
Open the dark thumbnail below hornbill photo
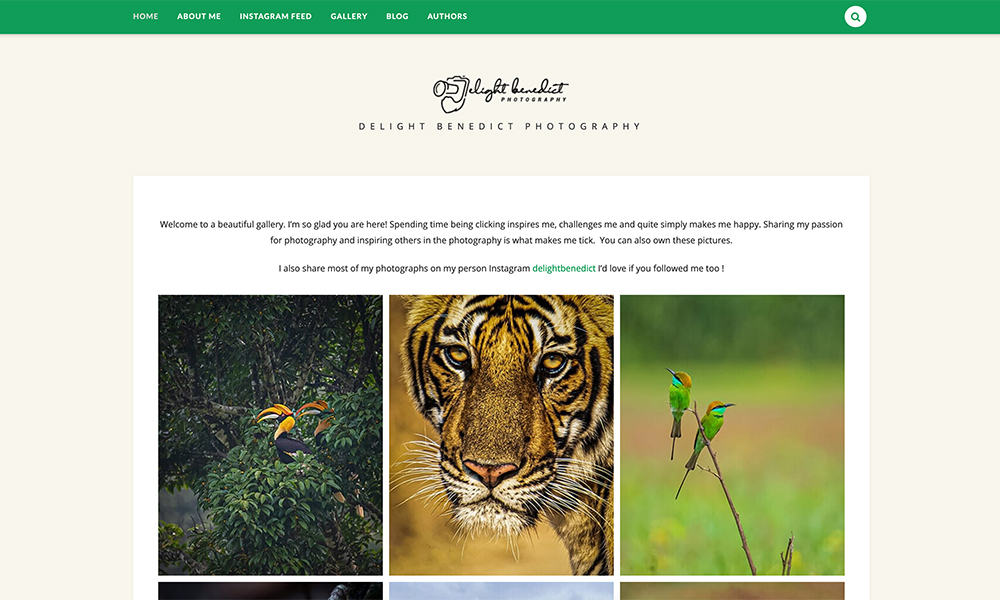(270, 591)
